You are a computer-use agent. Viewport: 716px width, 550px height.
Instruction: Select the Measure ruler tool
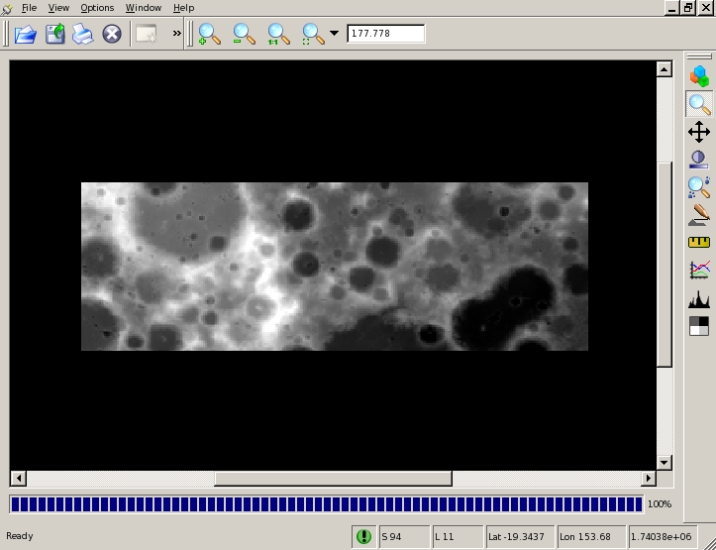[x=699, y=242]
